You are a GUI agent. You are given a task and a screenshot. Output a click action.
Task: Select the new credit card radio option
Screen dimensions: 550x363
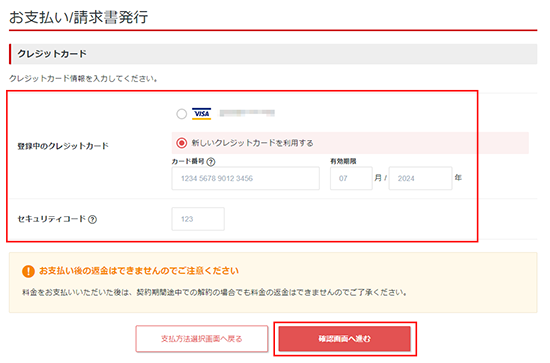[x=181, y=143]
